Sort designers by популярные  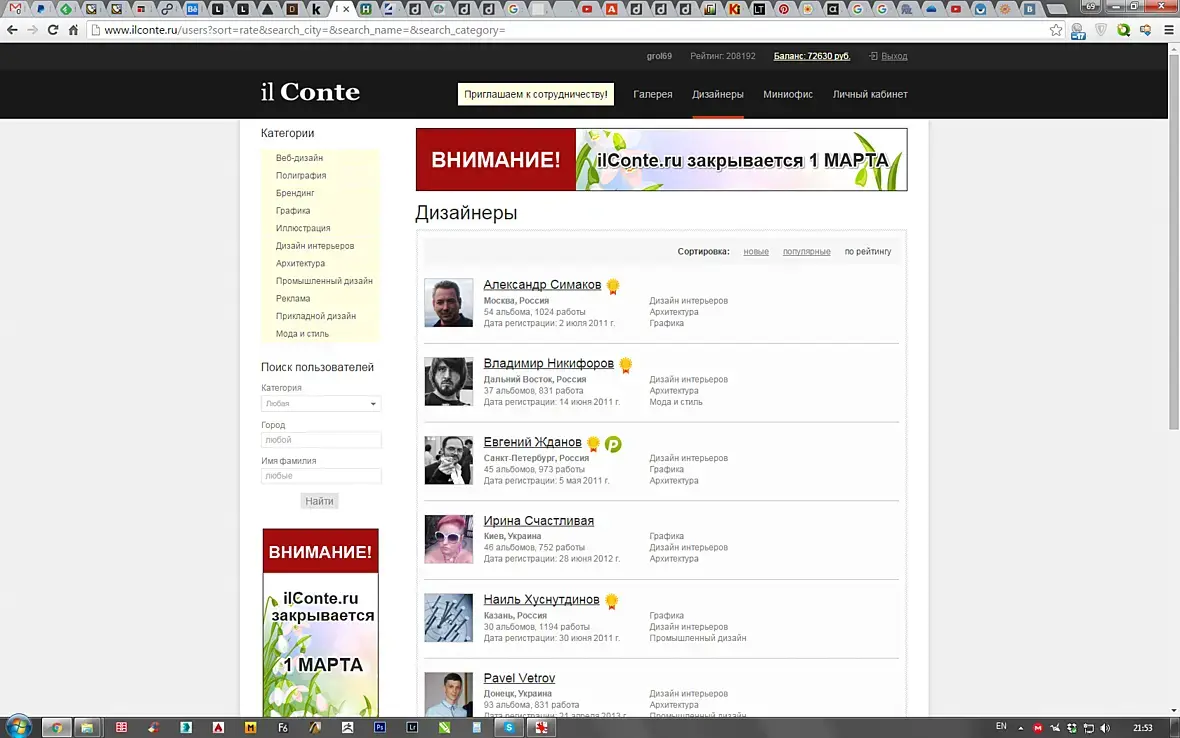(806, 251)
